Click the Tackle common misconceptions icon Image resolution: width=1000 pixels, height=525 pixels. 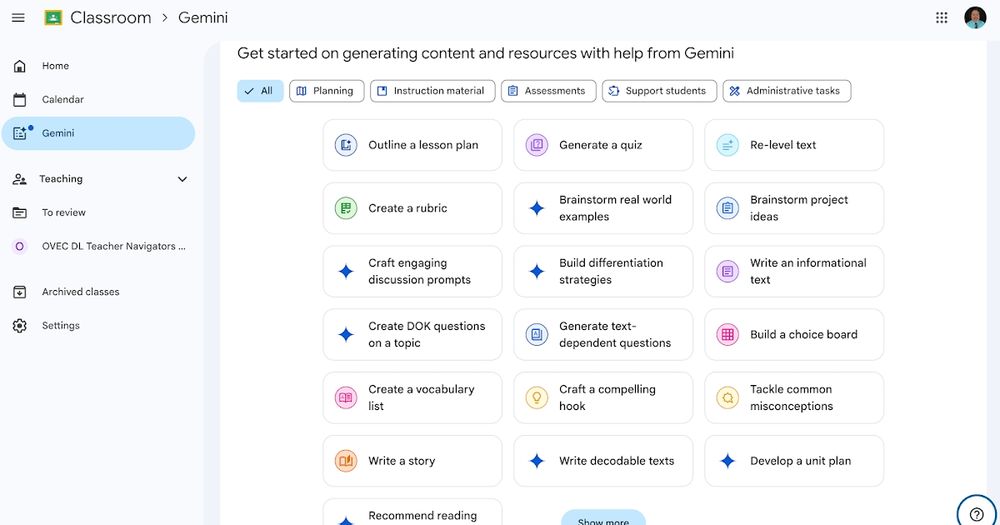(x=728, y=397)
